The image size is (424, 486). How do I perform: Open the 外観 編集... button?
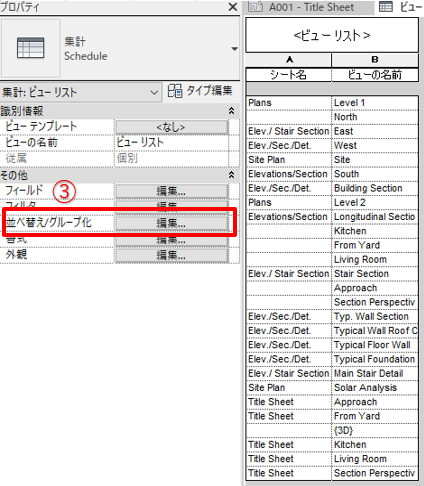tap(172, 255)
